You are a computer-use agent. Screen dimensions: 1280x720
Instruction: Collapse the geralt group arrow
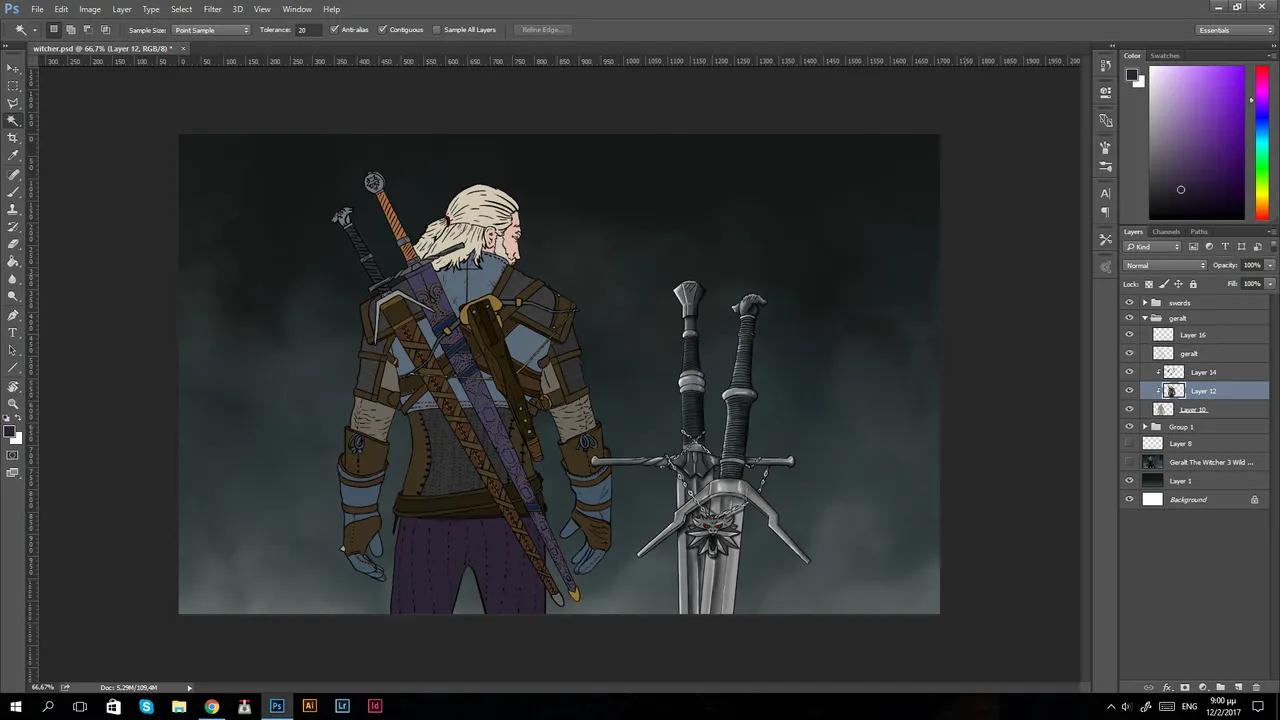(1145, 318)
